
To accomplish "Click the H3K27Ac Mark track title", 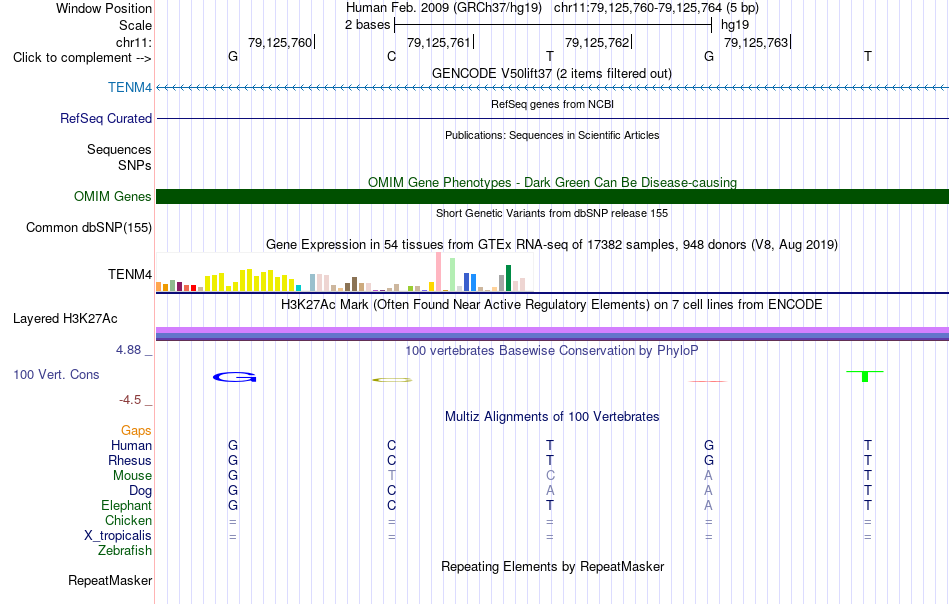I will (x=552, y=304).
